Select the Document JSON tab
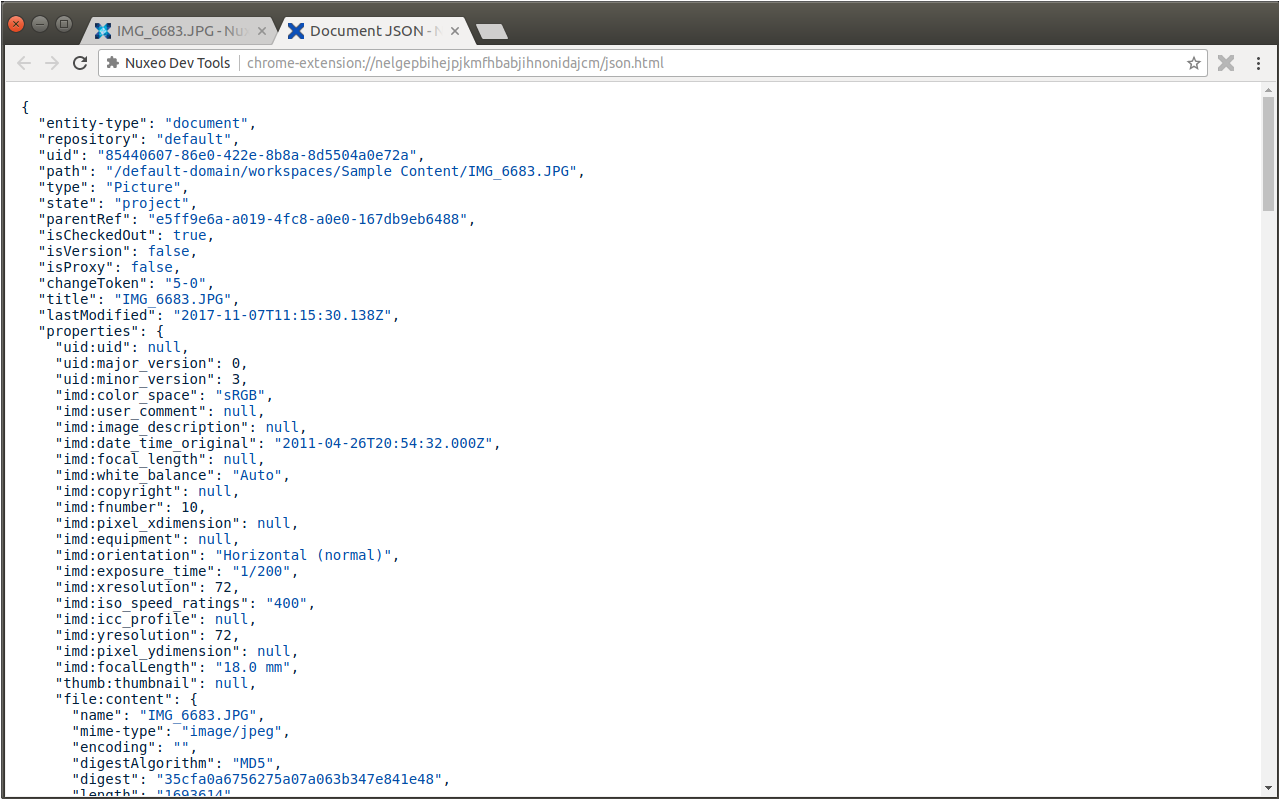The height and width of the screenshot is (800, 1280). [373, 31]
